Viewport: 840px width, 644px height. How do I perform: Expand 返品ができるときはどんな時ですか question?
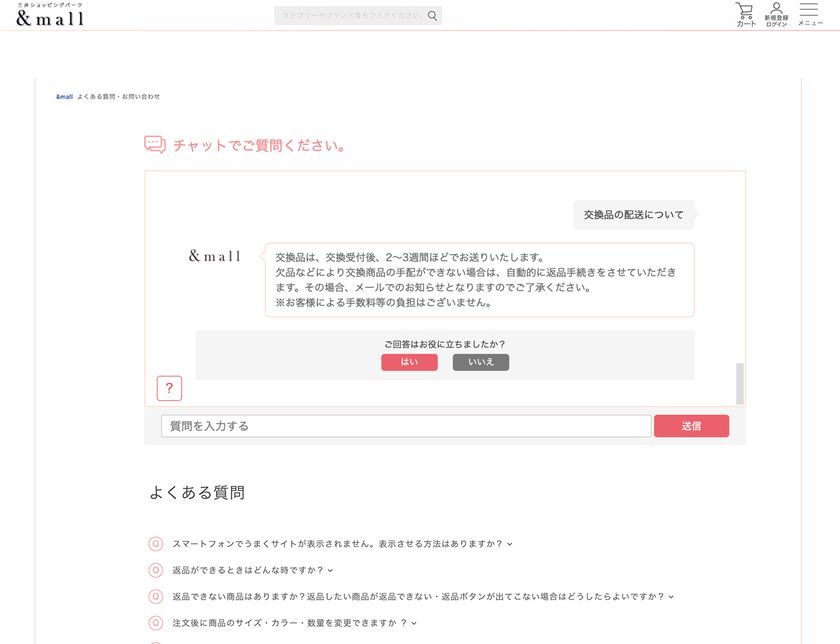[252, 570]
